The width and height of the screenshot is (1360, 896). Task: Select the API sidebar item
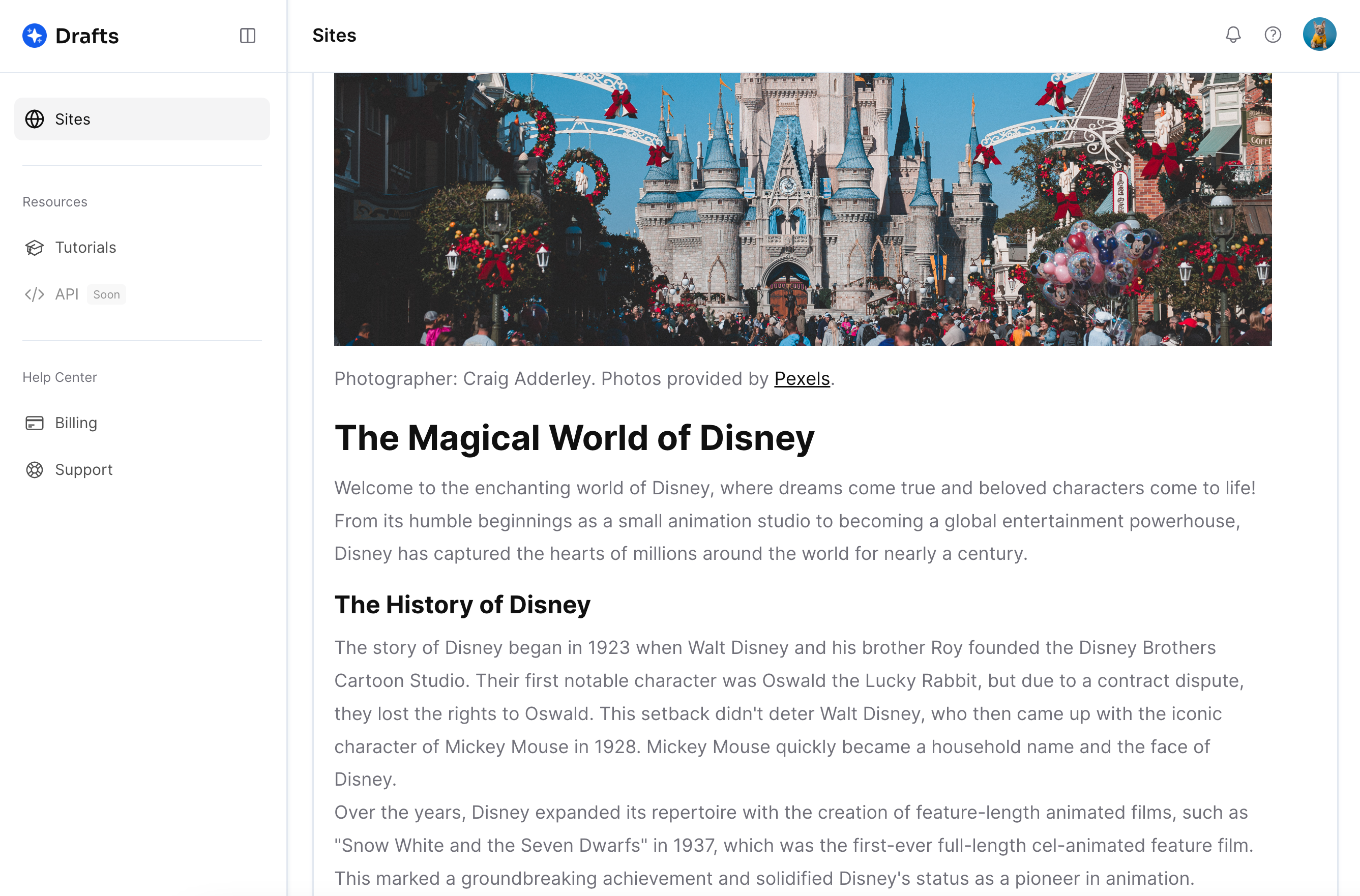(142, 294)
